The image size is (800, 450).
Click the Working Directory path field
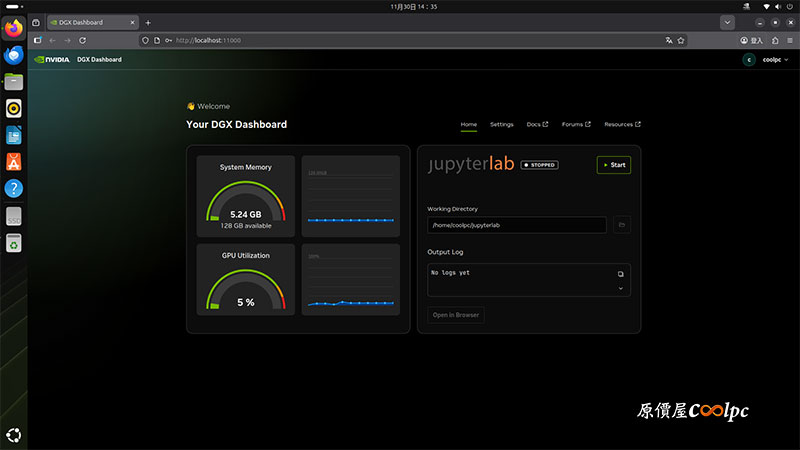tap(516, 225)
